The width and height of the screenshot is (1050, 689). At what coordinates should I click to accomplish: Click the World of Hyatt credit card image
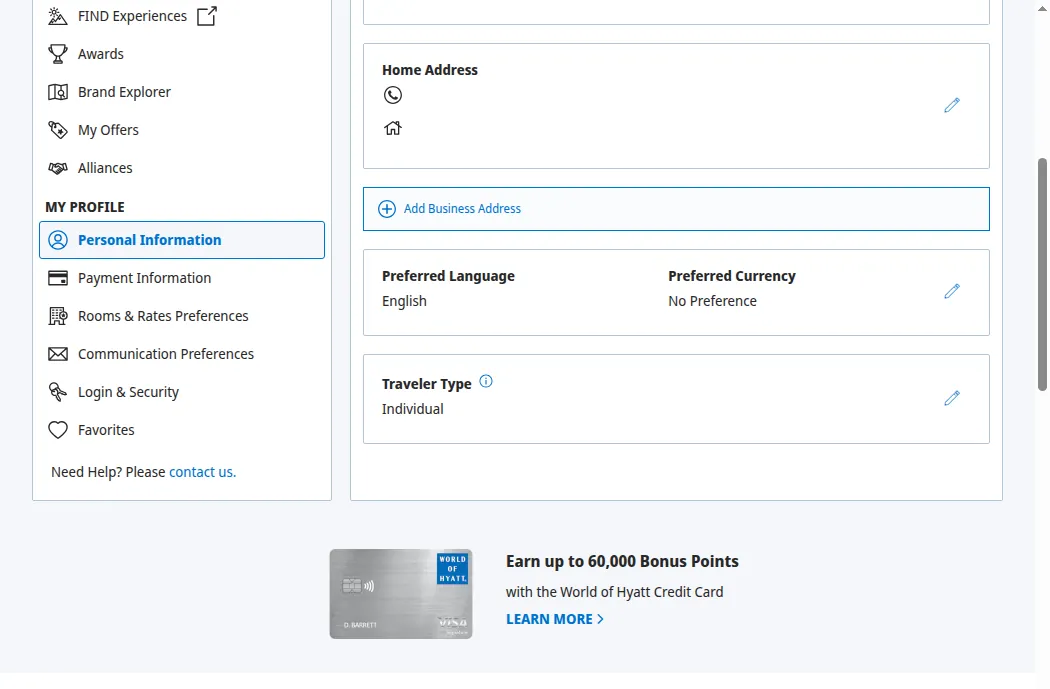[x=400, y=594]
